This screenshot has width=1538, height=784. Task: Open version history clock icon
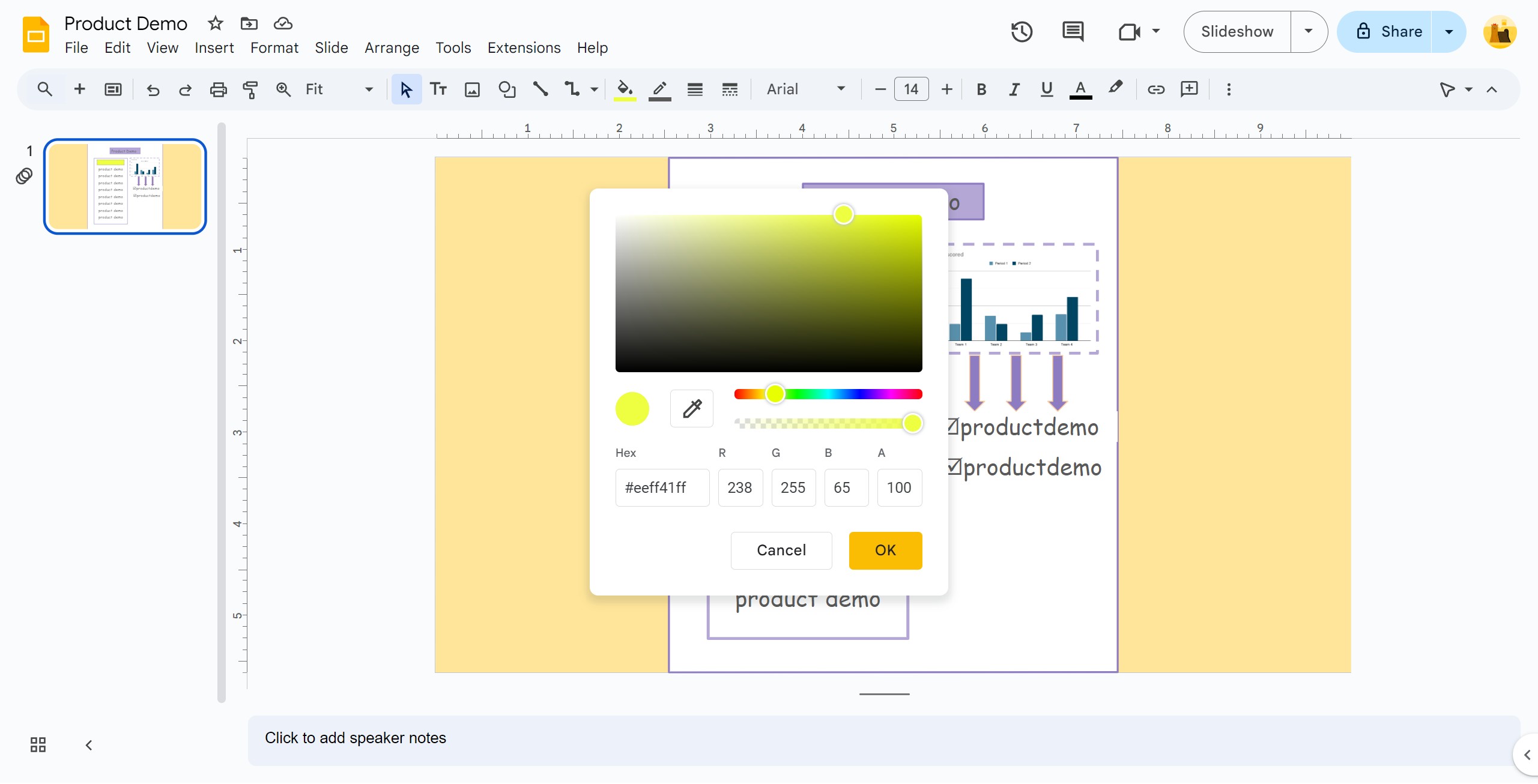click(x=1022, y=32)
